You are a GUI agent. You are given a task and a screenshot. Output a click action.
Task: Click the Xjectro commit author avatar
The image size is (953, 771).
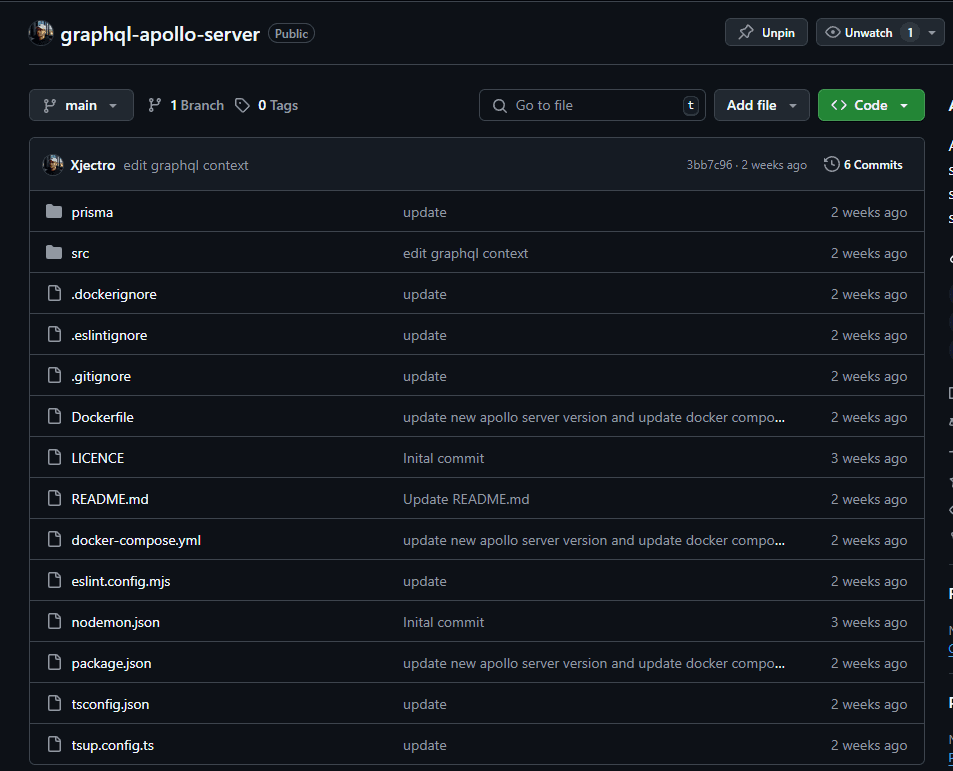(x=53, y=165)
